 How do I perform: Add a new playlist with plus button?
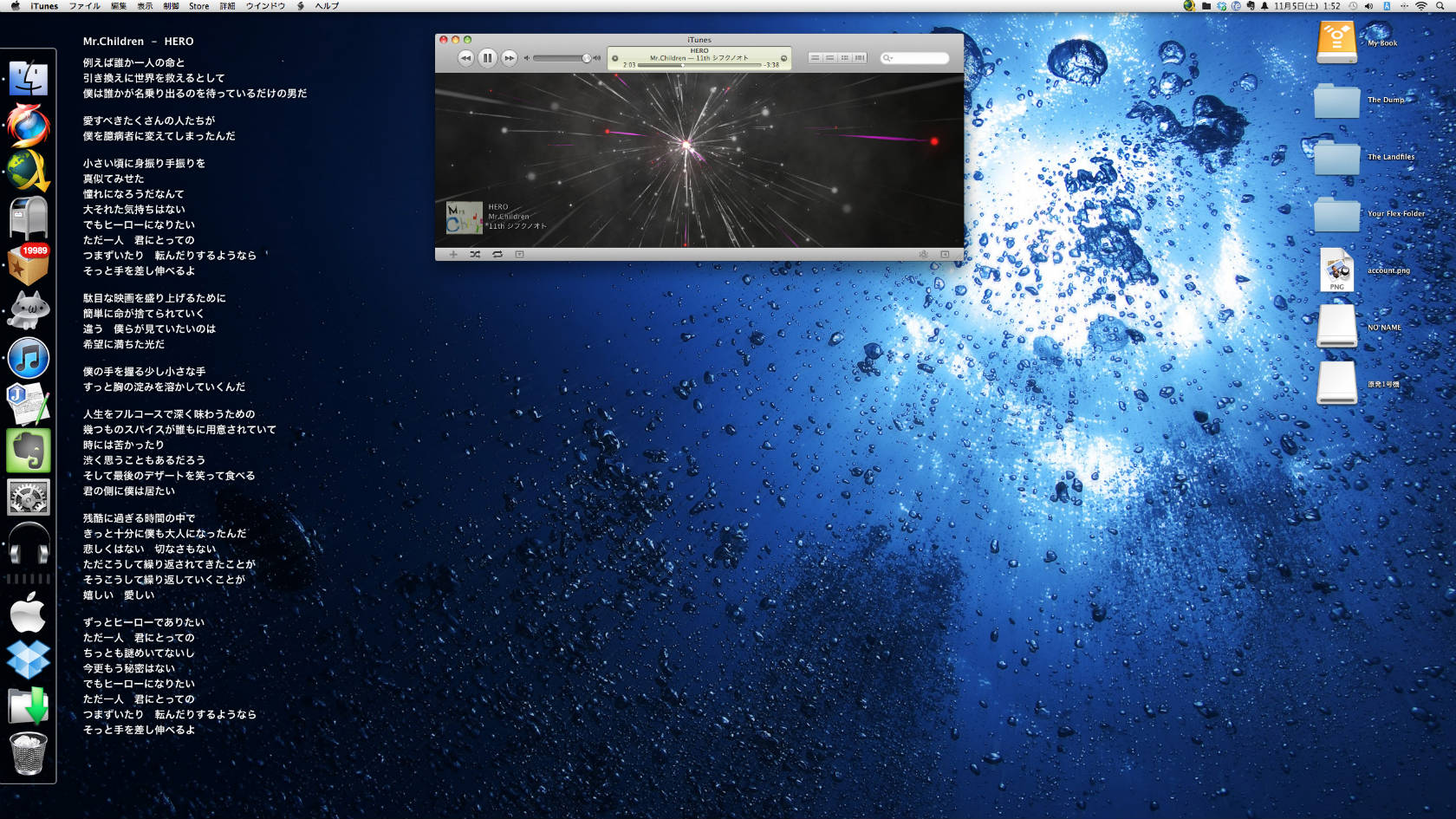[x=453, y=255]
